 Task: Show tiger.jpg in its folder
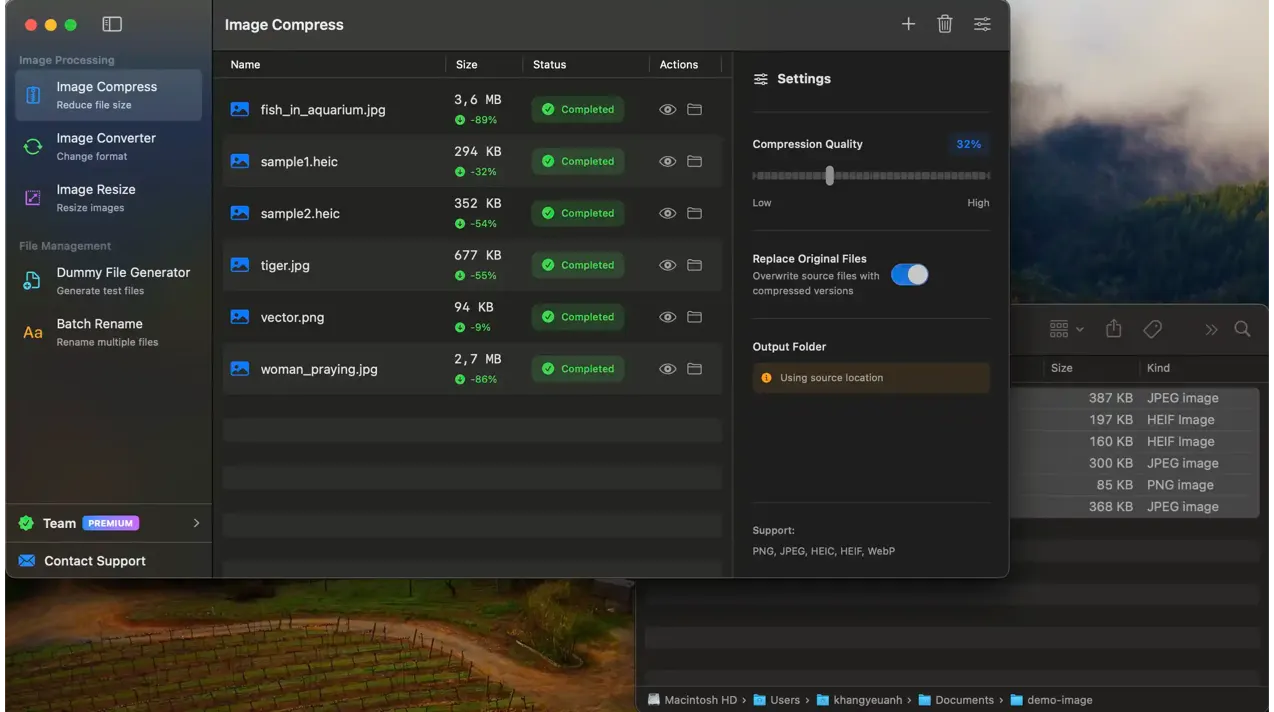click(x=694, y=265)
